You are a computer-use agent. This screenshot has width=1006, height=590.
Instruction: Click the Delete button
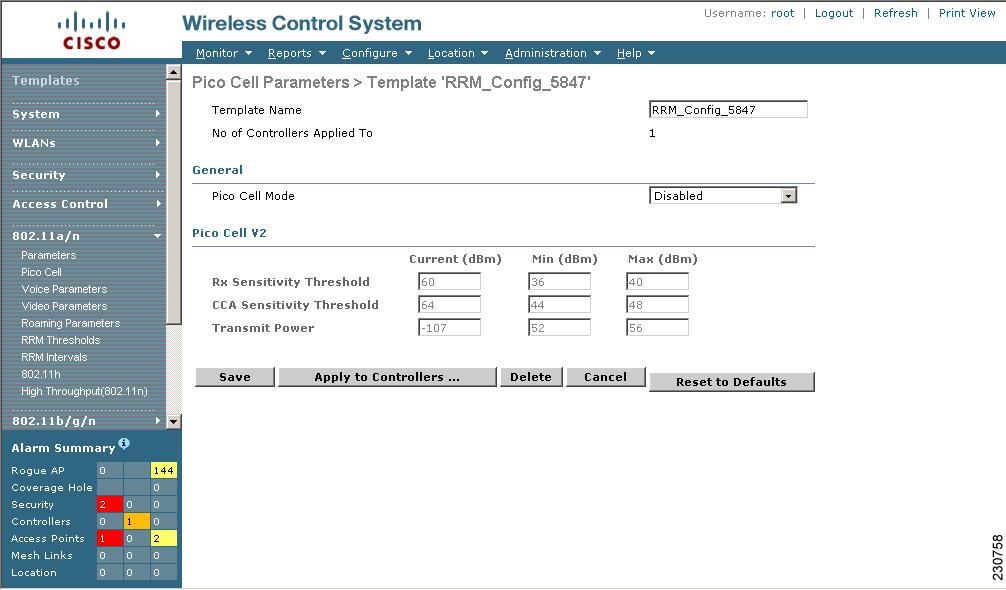point(531,377)
